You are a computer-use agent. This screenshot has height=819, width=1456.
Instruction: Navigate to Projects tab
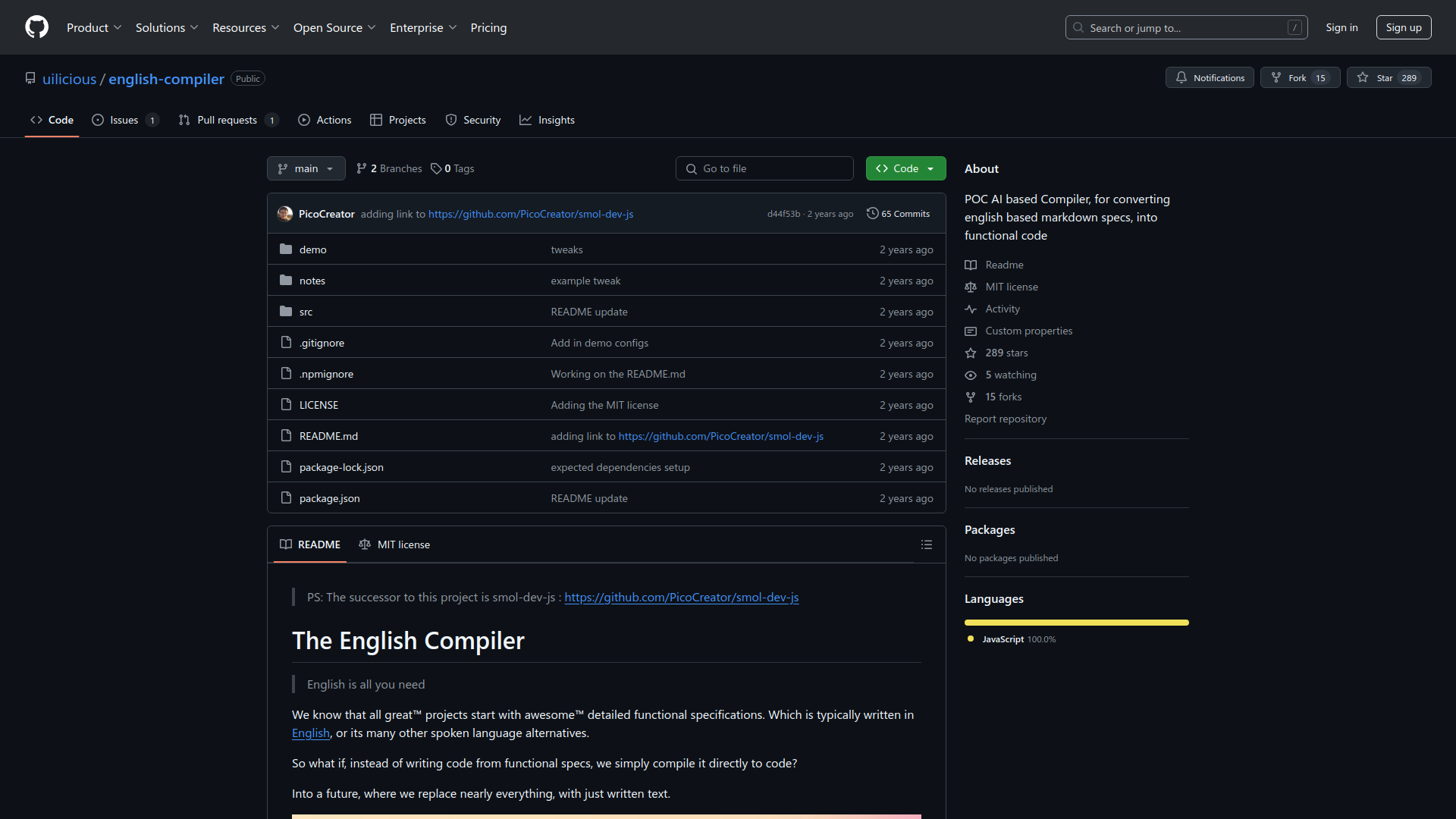click(407, 120)
